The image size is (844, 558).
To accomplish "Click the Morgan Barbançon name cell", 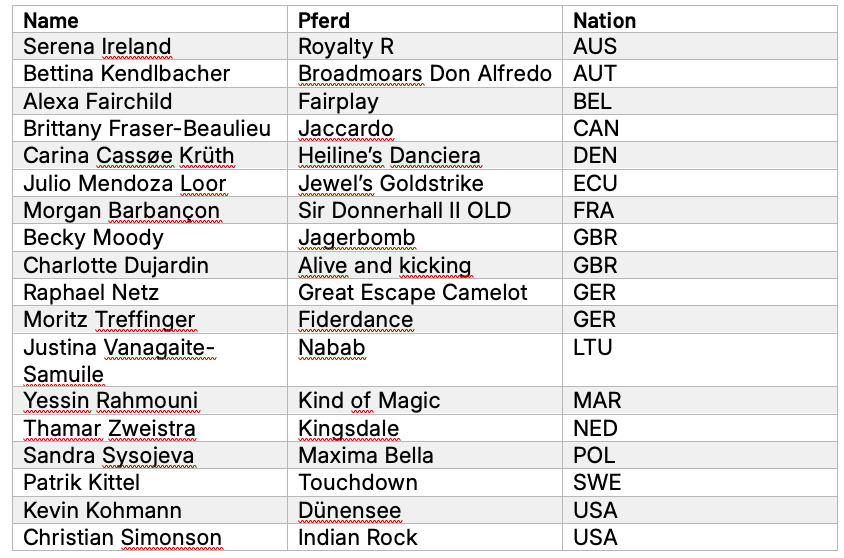I will [x=121, y=211].
